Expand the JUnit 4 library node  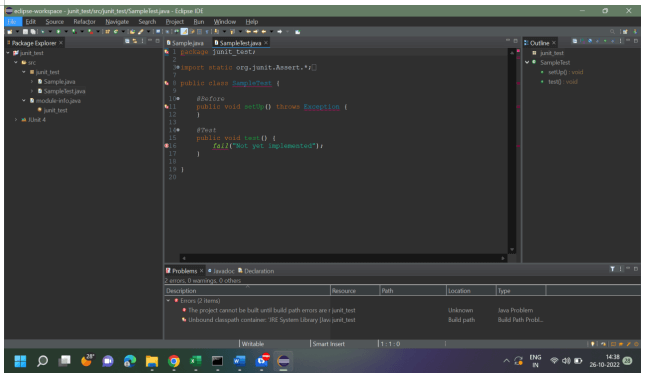coord(16,120)
